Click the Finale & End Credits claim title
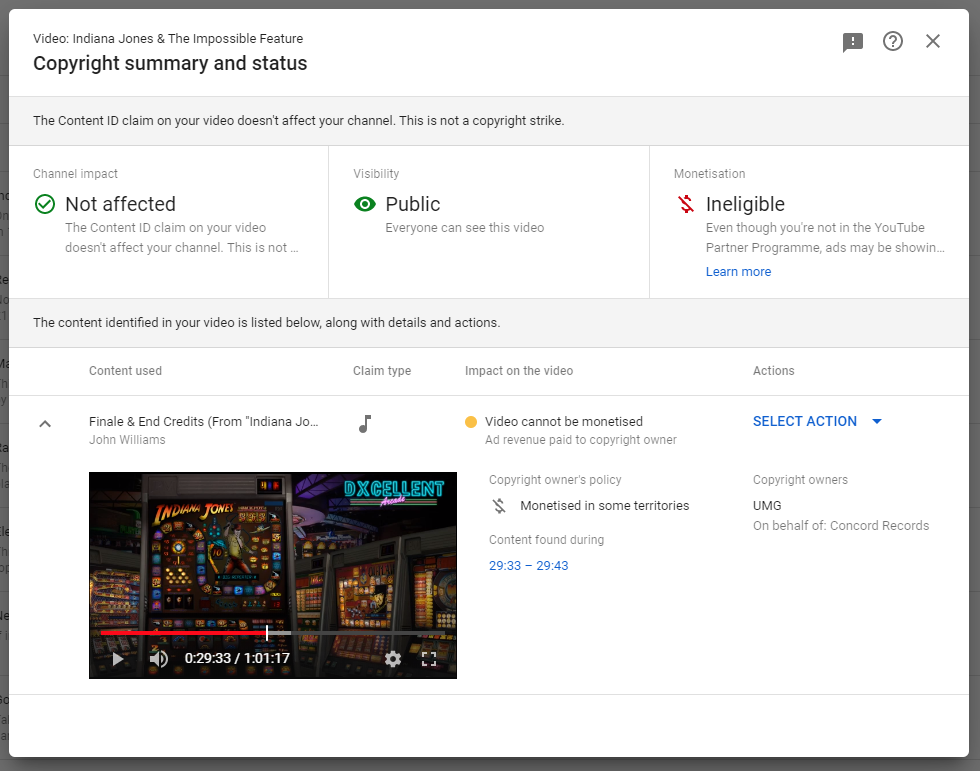 pos(203,422)
